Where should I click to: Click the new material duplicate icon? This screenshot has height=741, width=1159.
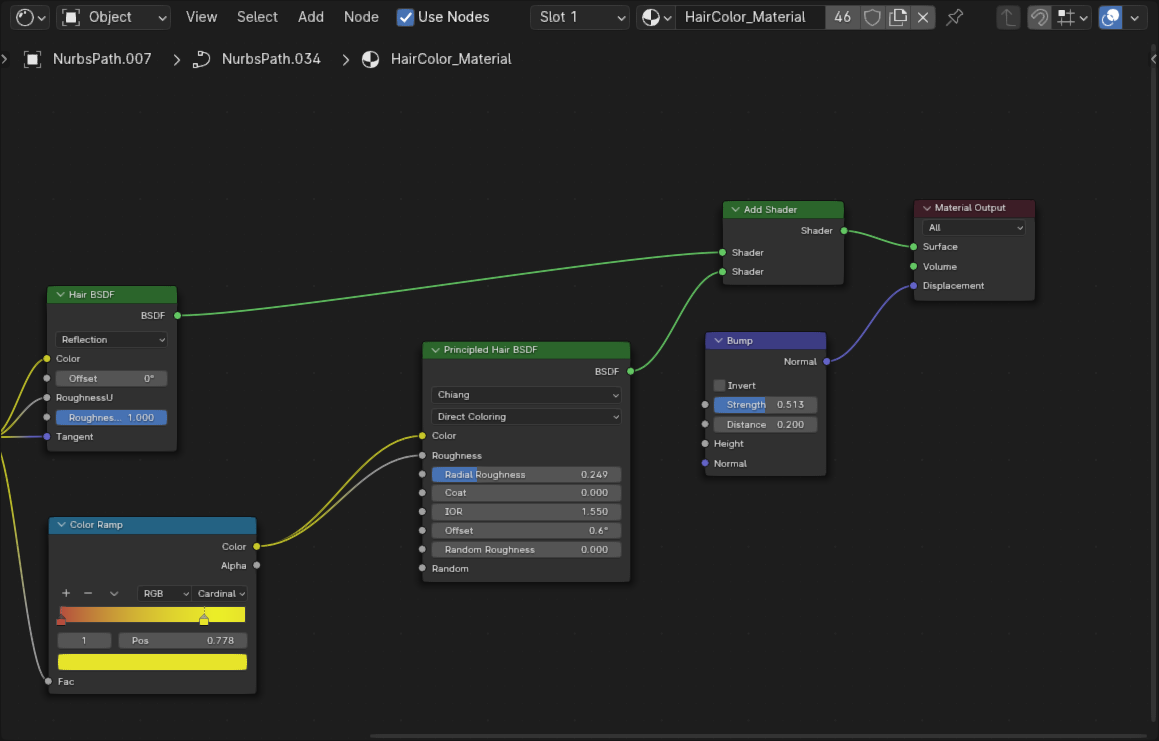[897, 17]
